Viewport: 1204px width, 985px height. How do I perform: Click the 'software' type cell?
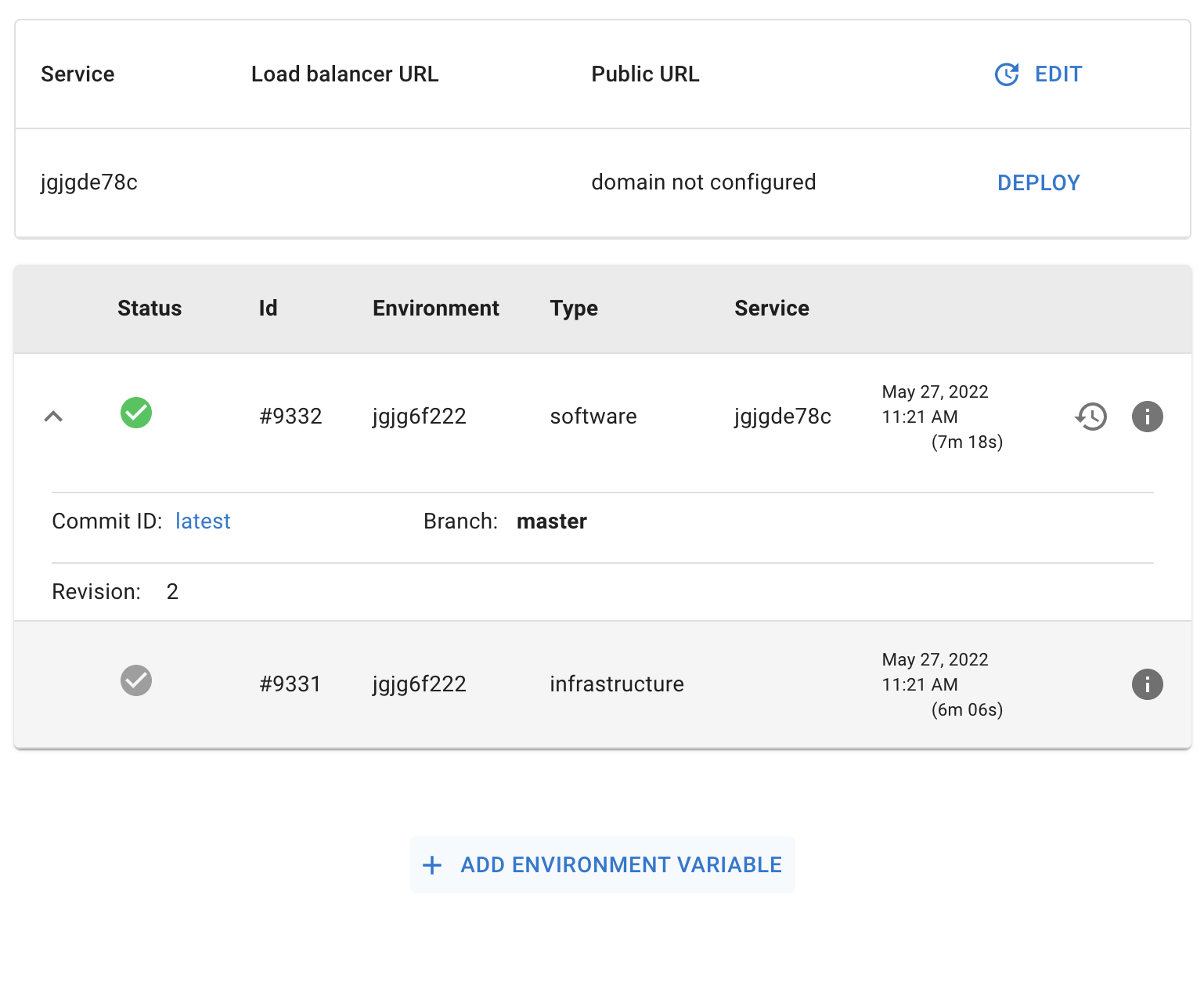coord(593,417)
